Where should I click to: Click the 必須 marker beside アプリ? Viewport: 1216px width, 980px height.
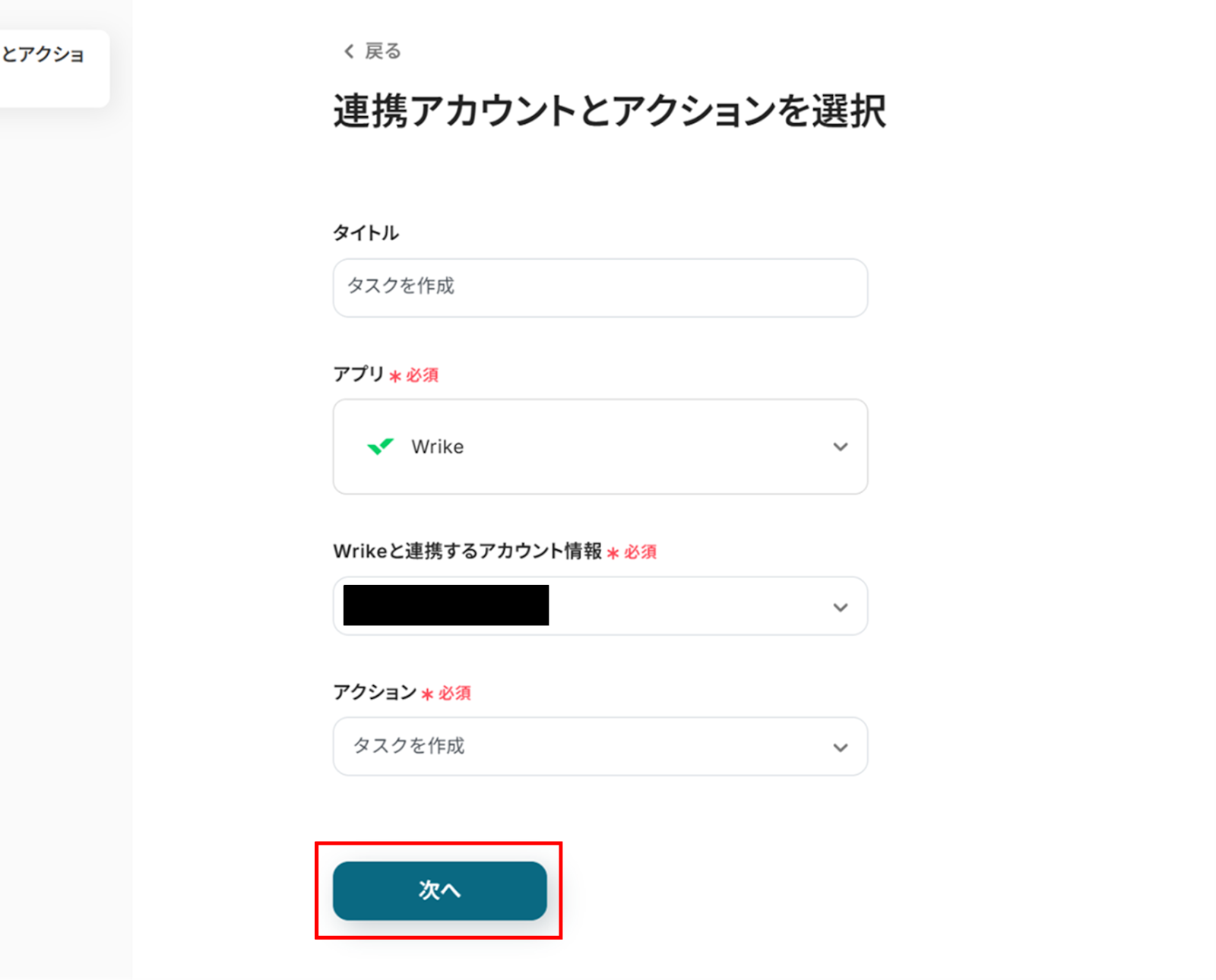421,375
